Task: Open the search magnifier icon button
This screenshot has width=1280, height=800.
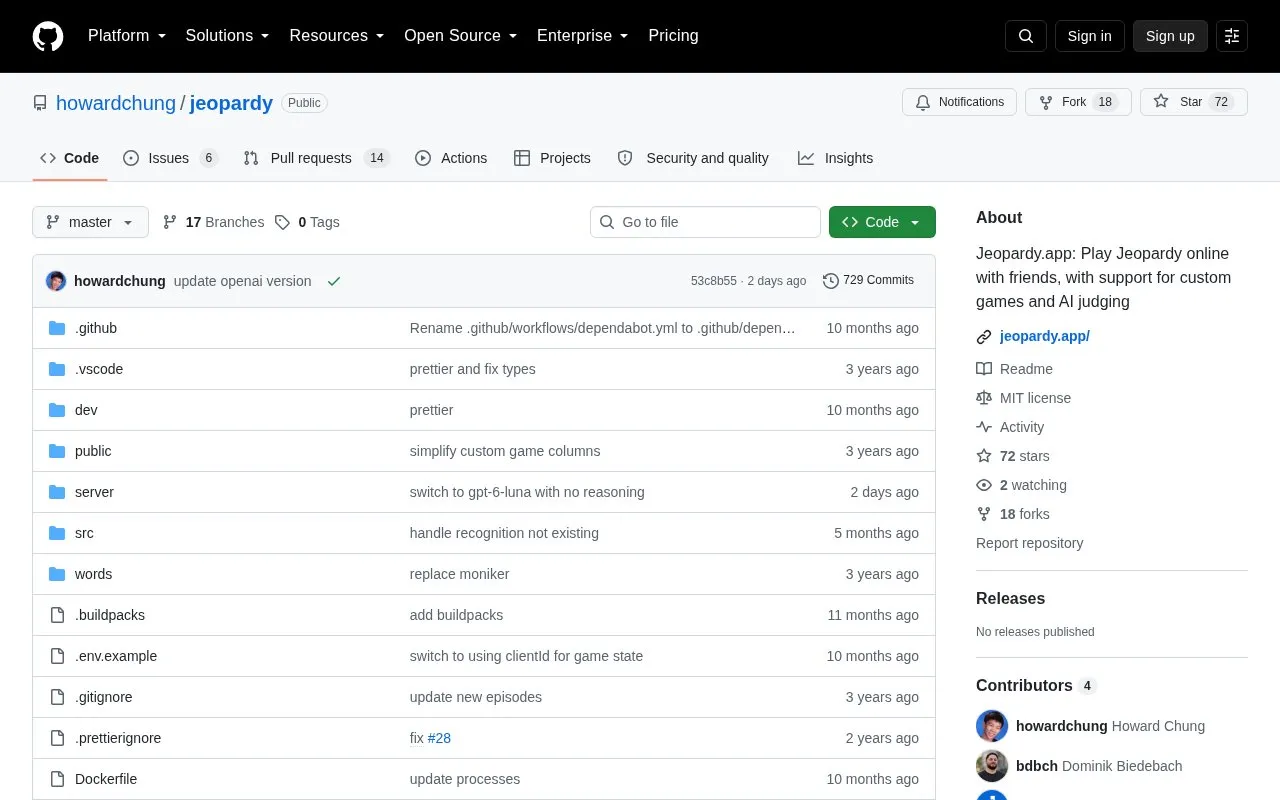Action: click(1026, 36)
